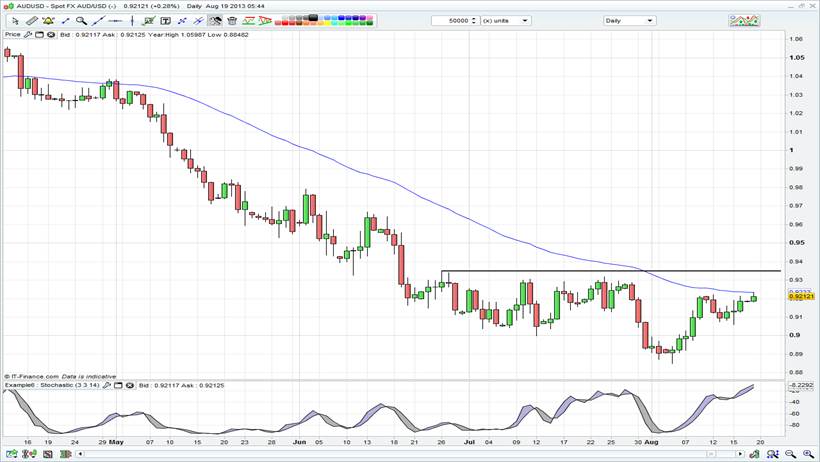Click the trash bin delete tool
Viewport: 820px width, 462px height.
pyautogui.click(x=232, y=21)
